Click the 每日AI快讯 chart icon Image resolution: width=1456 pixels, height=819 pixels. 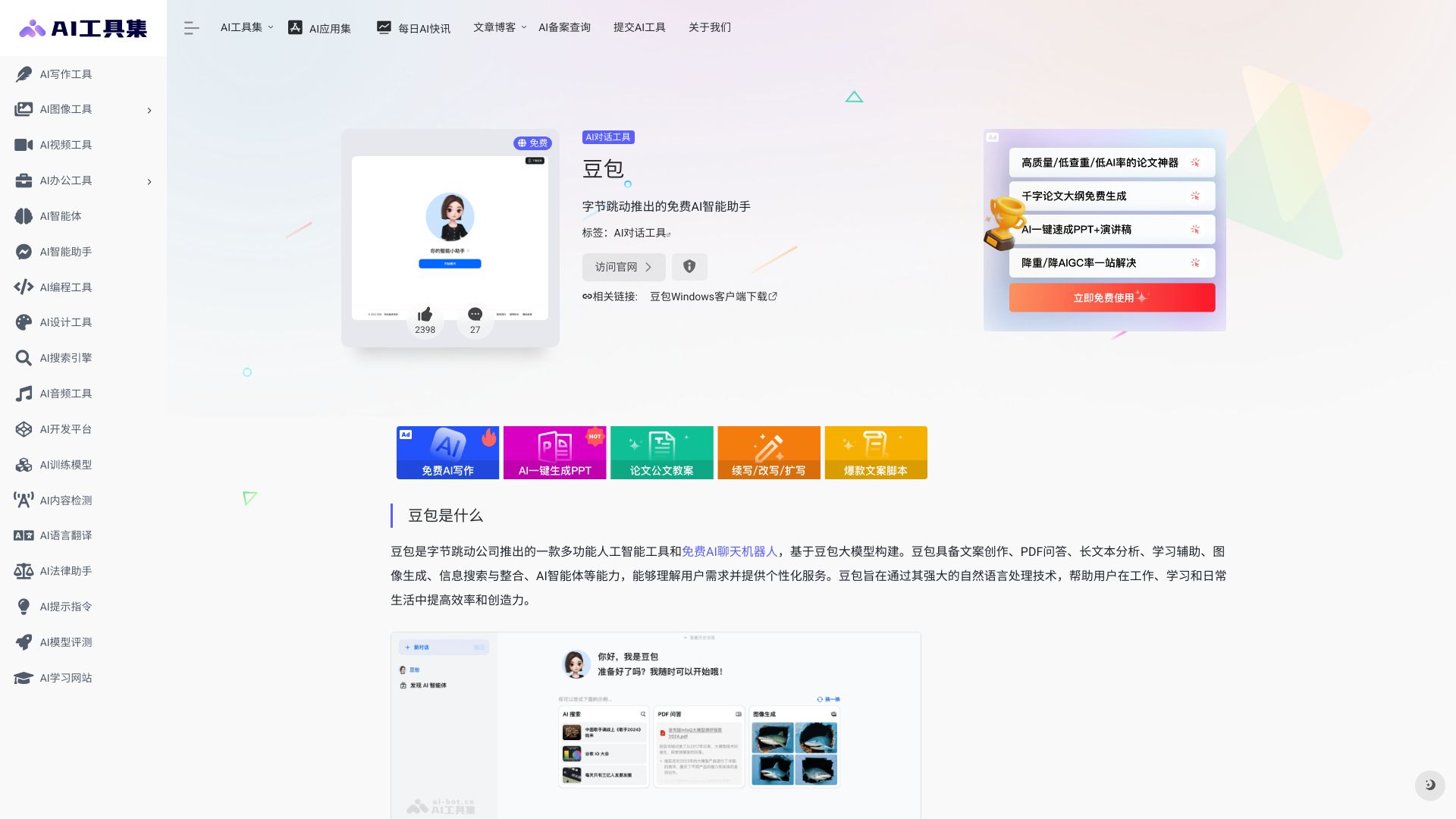(384, 27)
